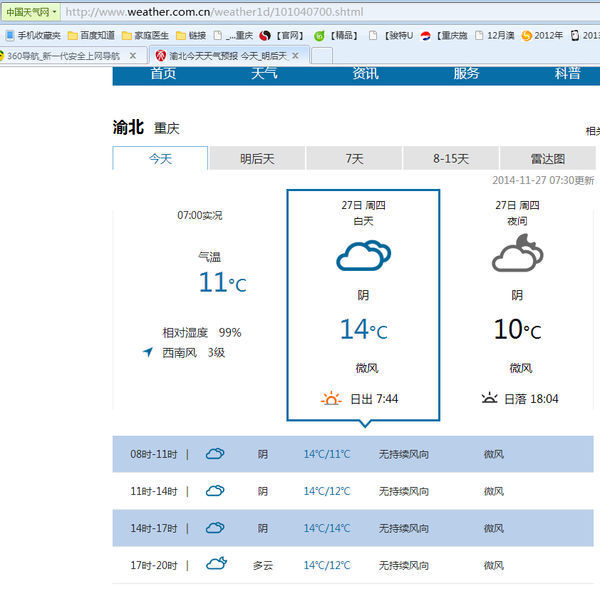Open the 【精品】 green-icon bookmark
Image resolution: width=600 pixels, height=589 pixels.
[x=336, y=36]
